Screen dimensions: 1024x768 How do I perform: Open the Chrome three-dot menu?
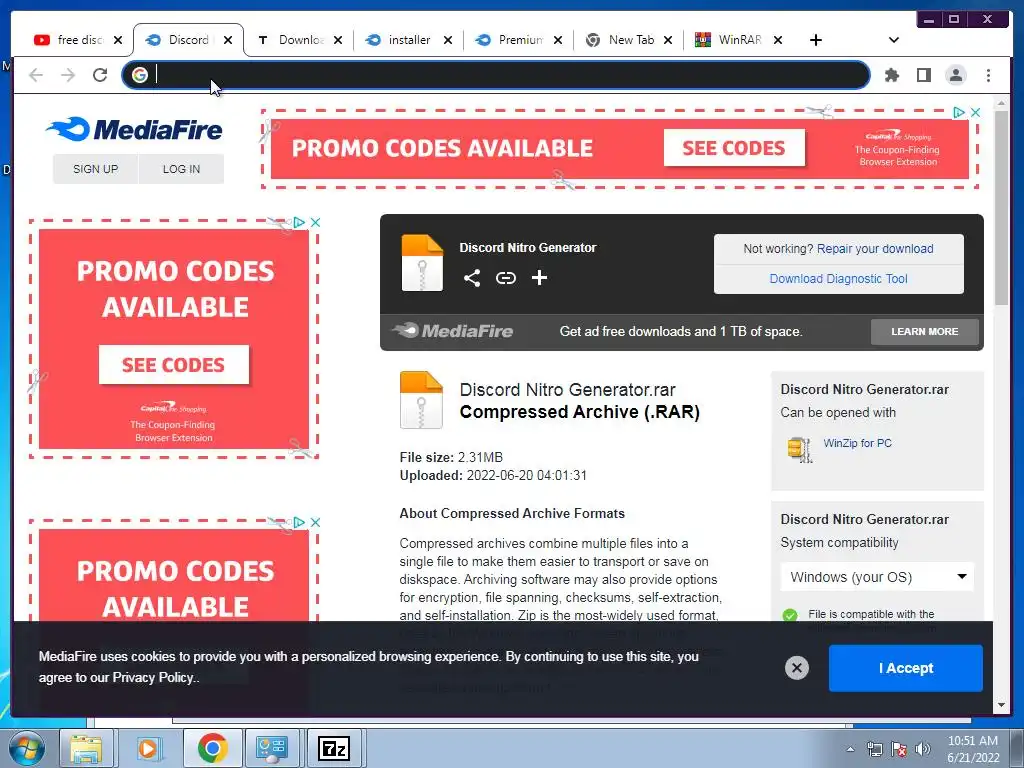click(x=988, y=75)
